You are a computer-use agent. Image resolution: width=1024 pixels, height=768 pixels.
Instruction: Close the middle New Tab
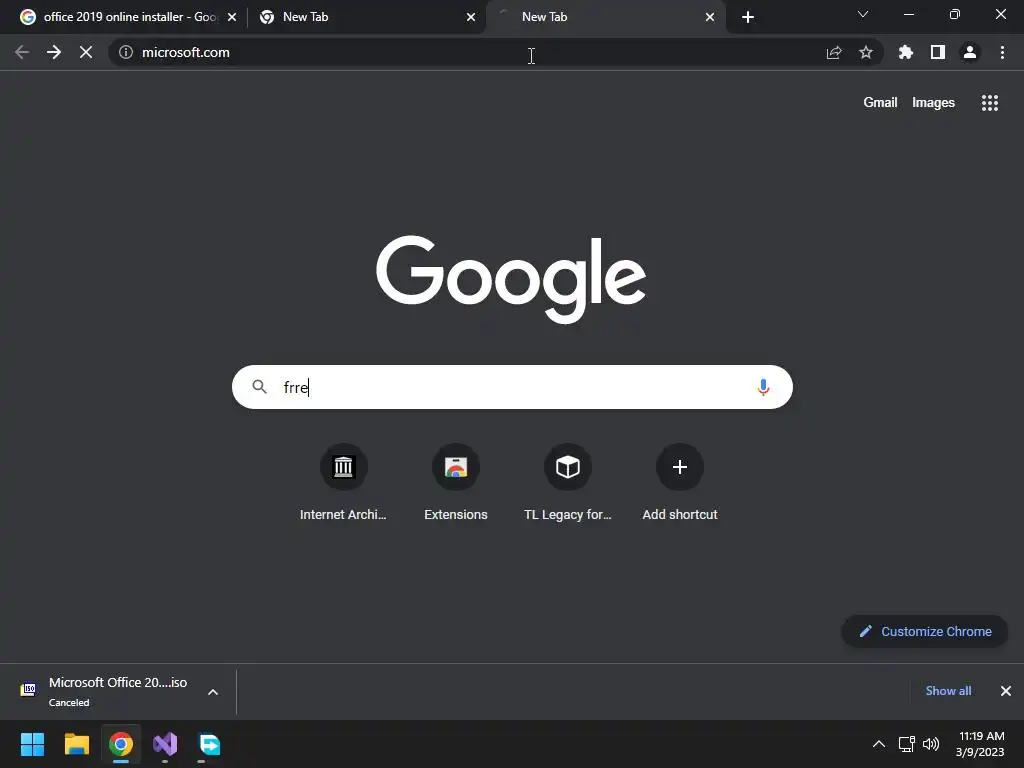click(471, 17)
